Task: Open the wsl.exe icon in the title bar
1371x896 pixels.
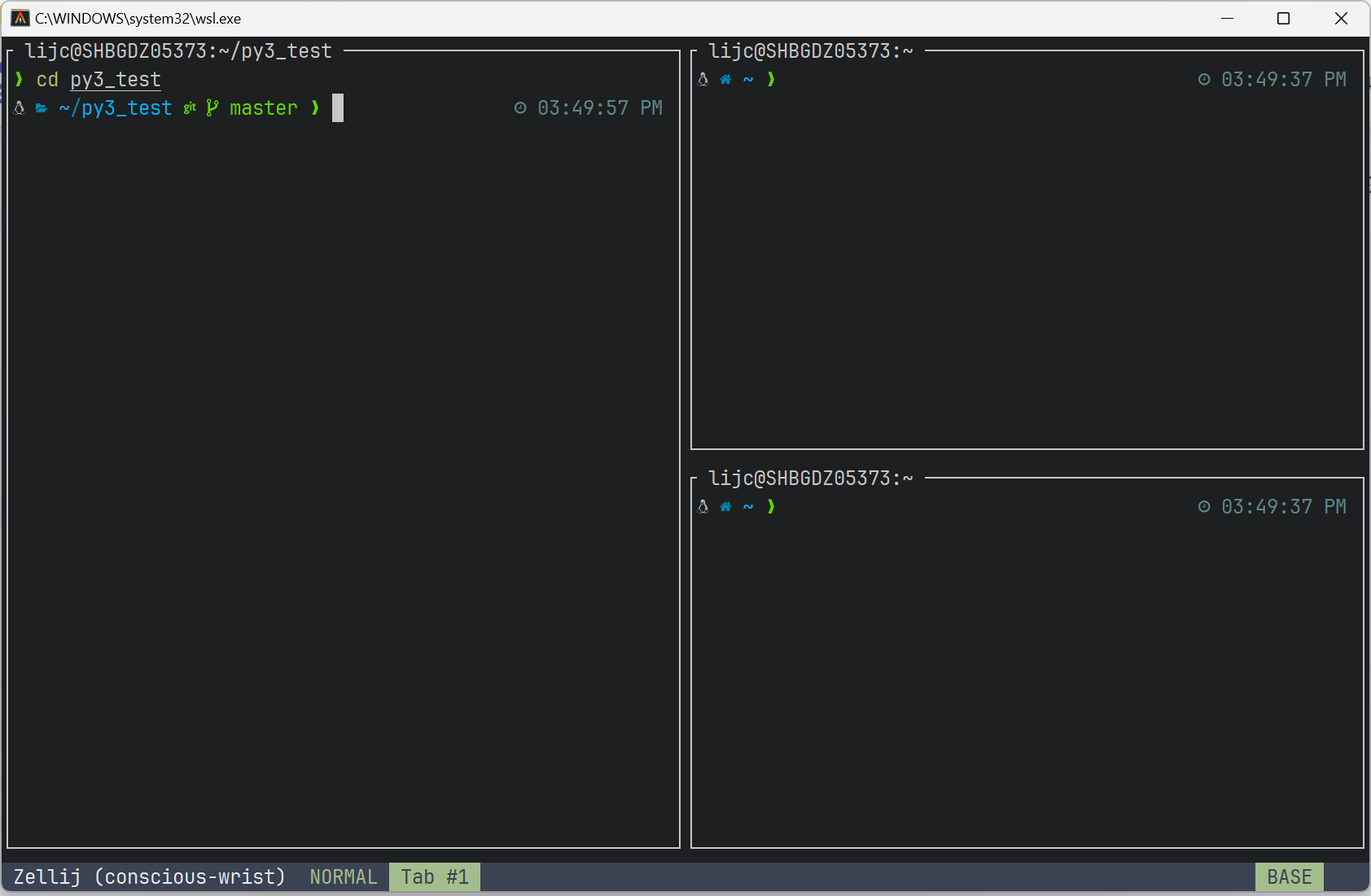Action: (x=20, y=18)
